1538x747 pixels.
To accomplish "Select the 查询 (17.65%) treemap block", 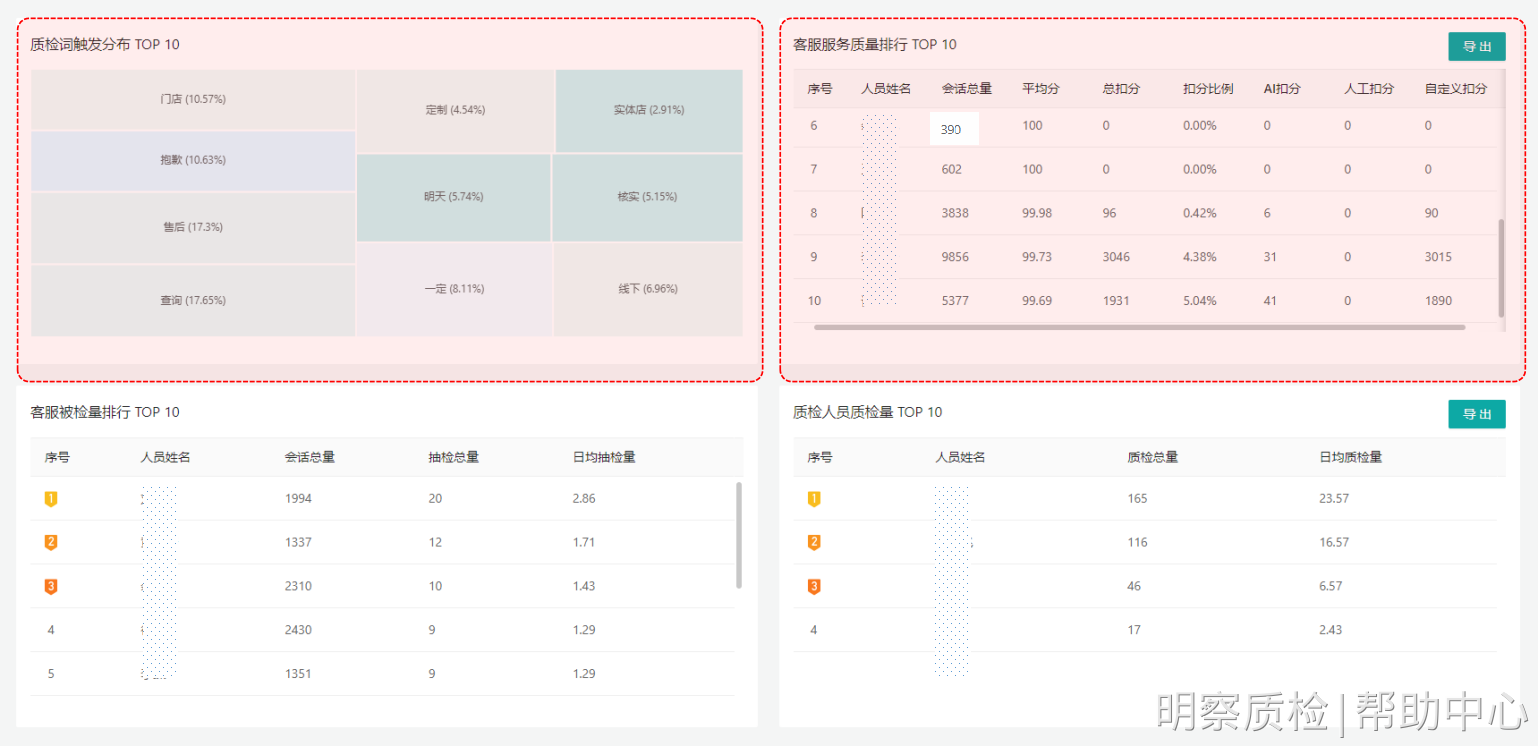I will (x=193, y=300).
